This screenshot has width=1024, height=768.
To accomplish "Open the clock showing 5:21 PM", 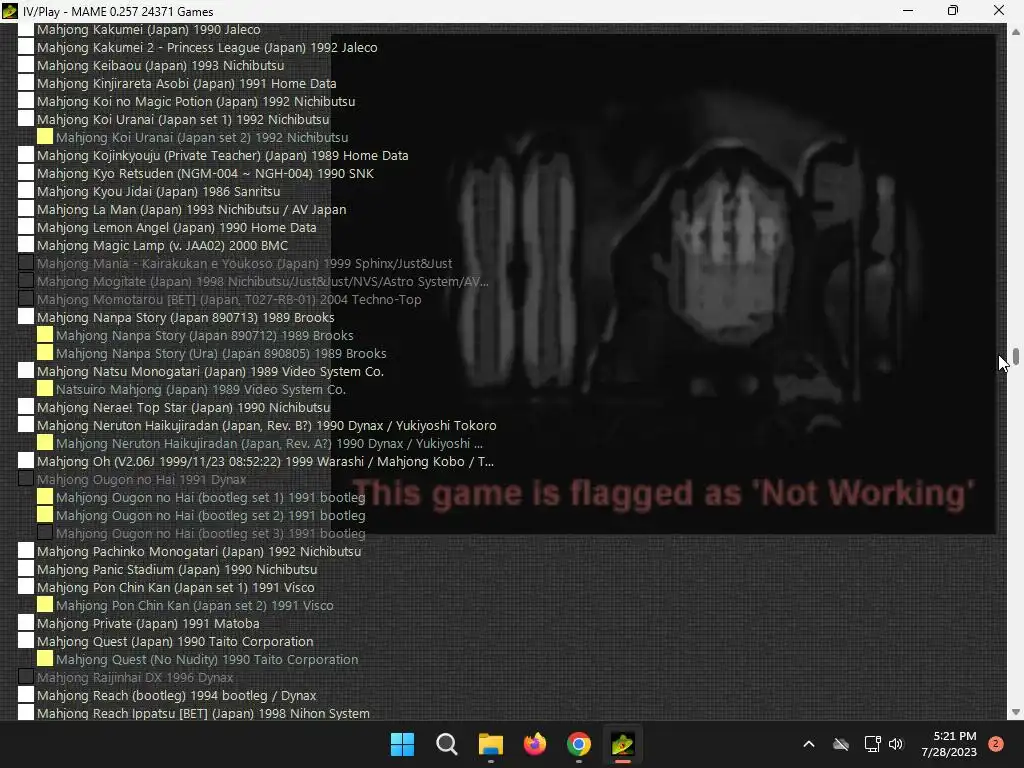I will pos(949,744).
